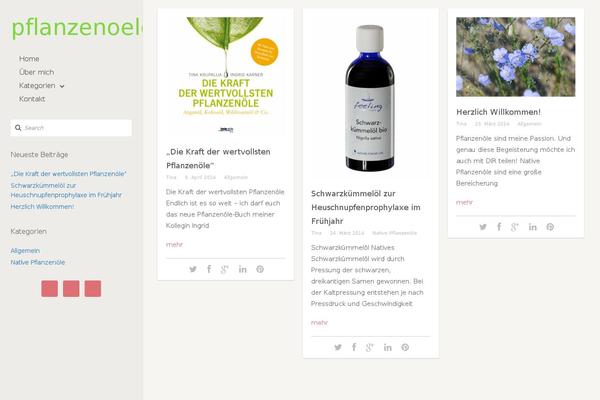Share Herzlich Willkommen post on Twitter

click(483, 227)
